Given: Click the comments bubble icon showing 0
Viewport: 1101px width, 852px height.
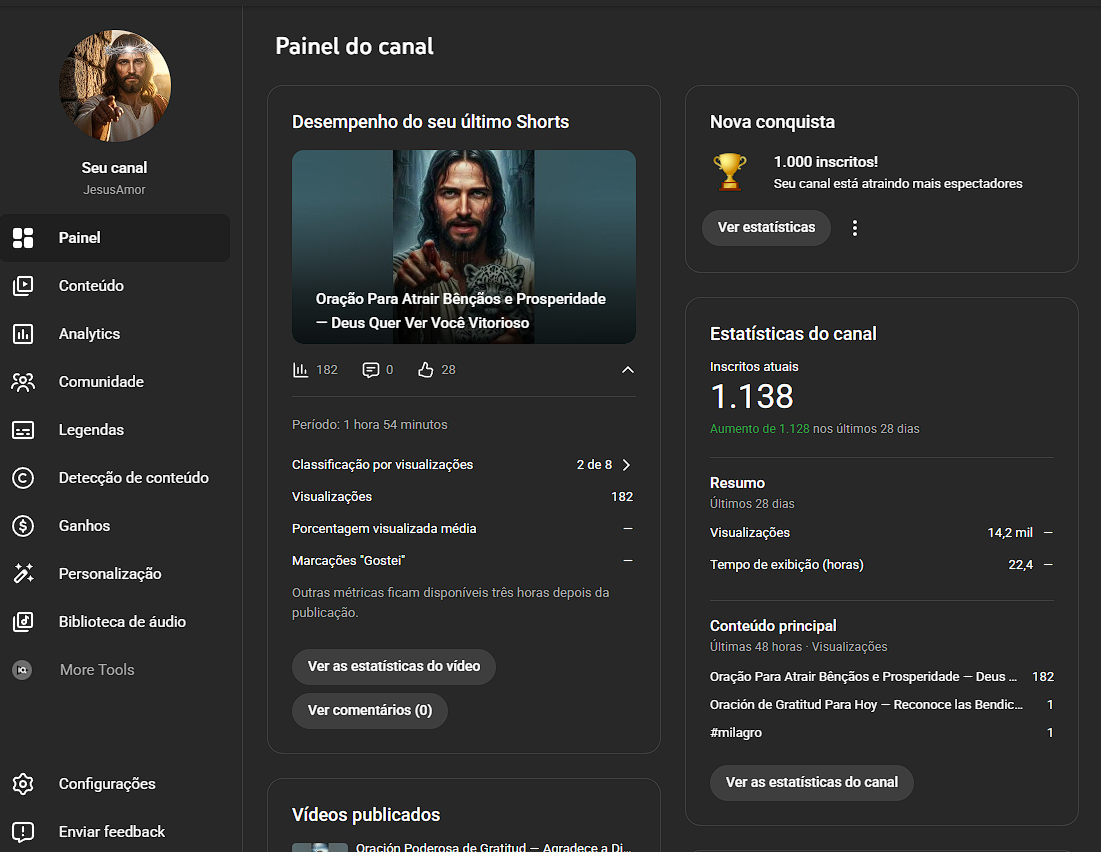Looking at the screenshot, I should [x=371, y=370].
